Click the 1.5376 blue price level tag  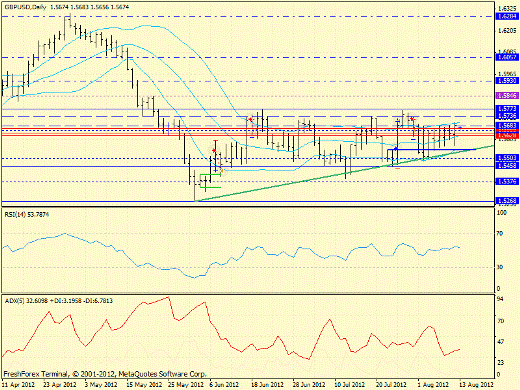[507, 181]
